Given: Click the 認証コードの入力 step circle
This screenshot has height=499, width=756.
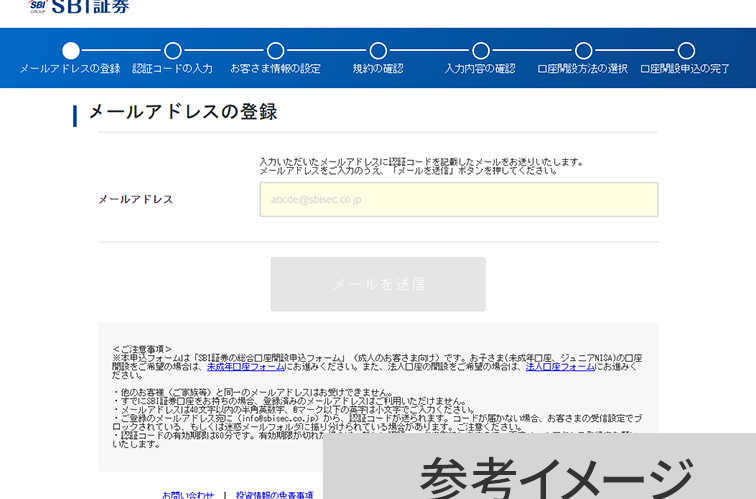Looking at the screenshot, I should pyautogui.click(x=173, y=51).
